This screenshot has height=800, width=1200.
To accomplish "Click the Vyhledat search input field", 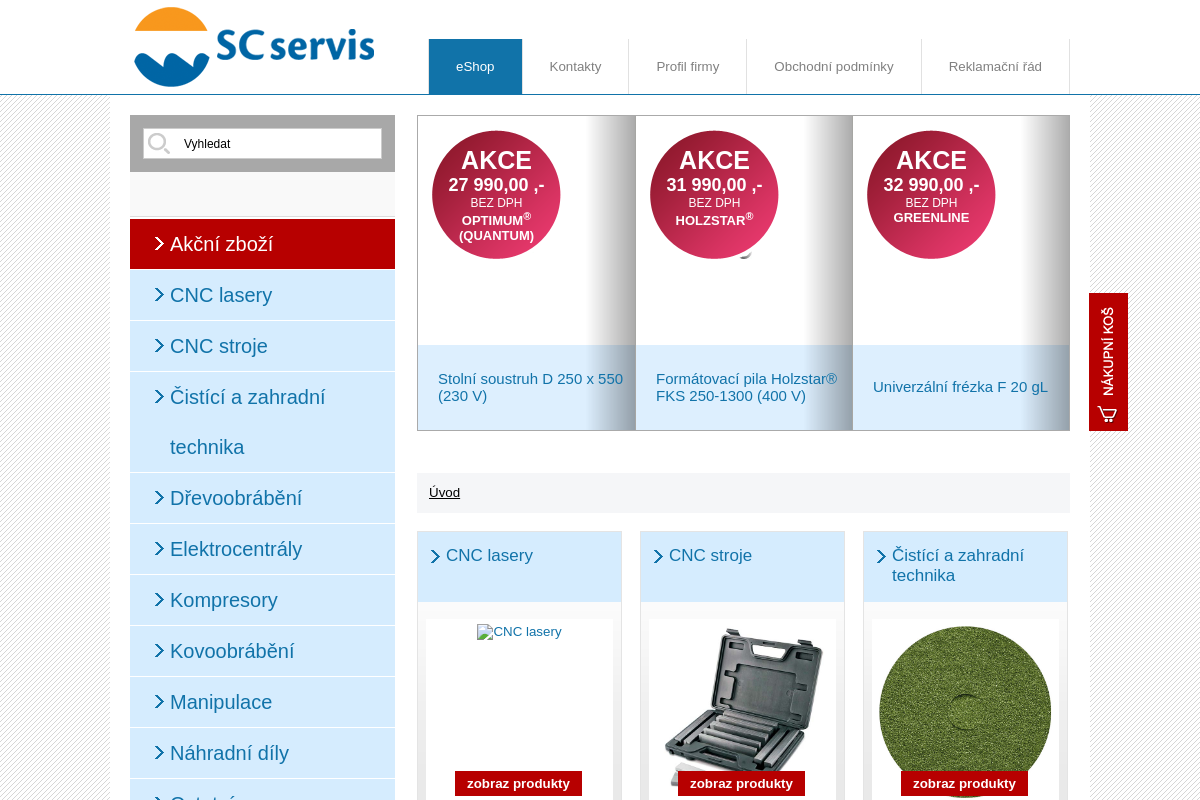I will click(x=262, y=143).
